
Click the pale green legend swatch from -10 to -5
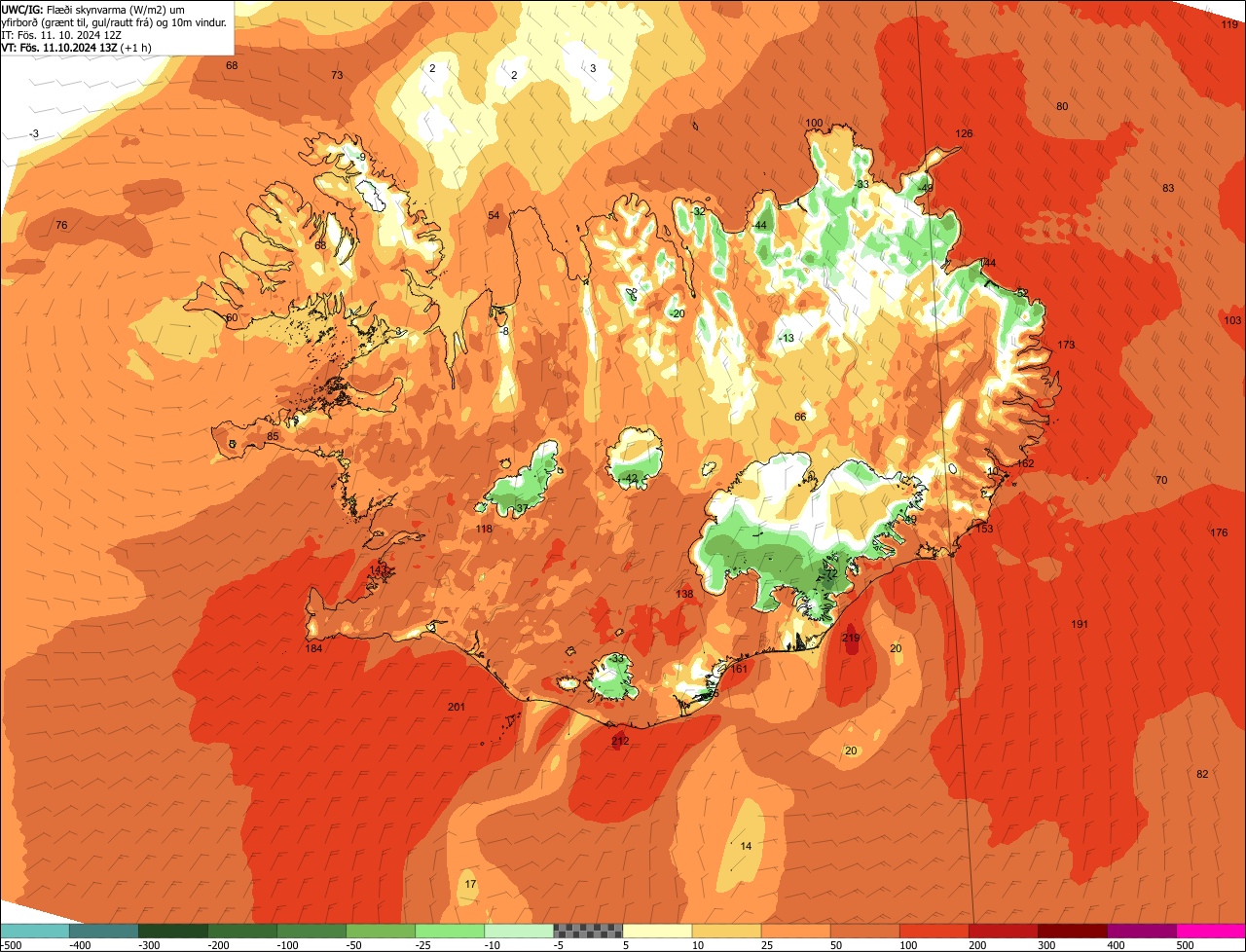tap(519, 931)
